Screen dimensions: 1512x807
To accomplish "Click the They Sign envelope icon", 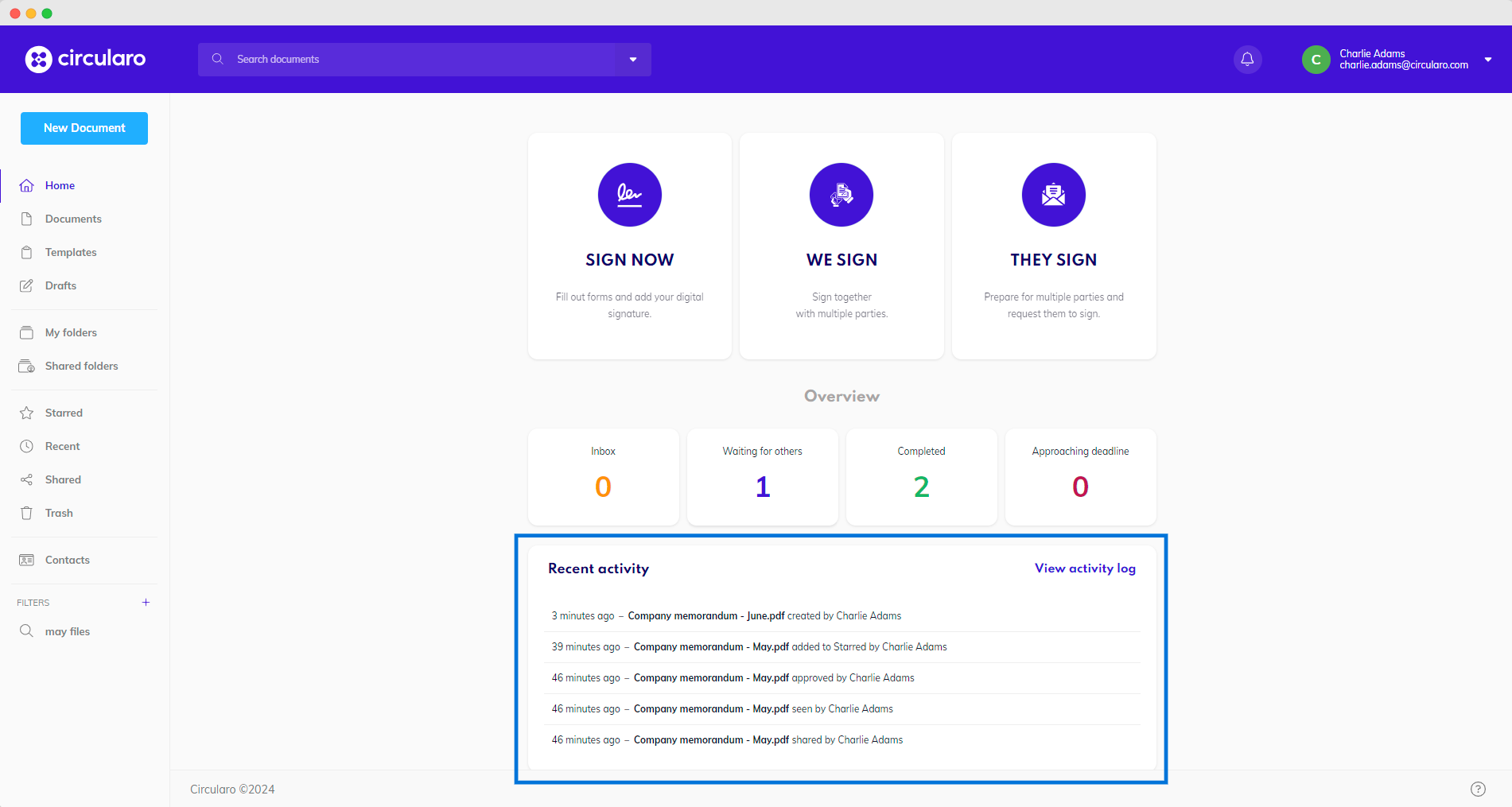I will tap(1053, 195).
